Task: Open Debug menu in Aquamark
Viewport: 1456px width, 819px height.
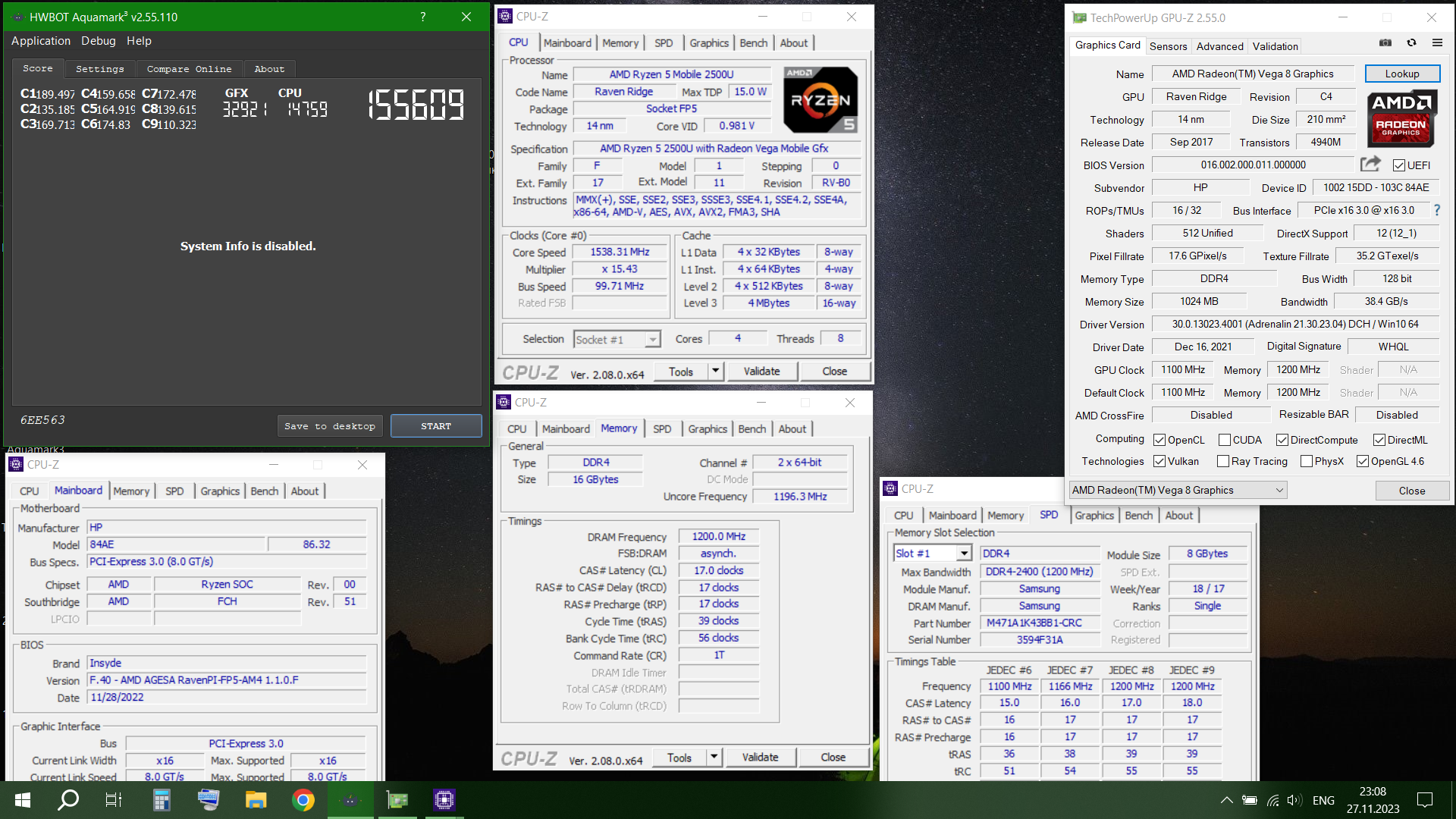Action: point(99,41)
